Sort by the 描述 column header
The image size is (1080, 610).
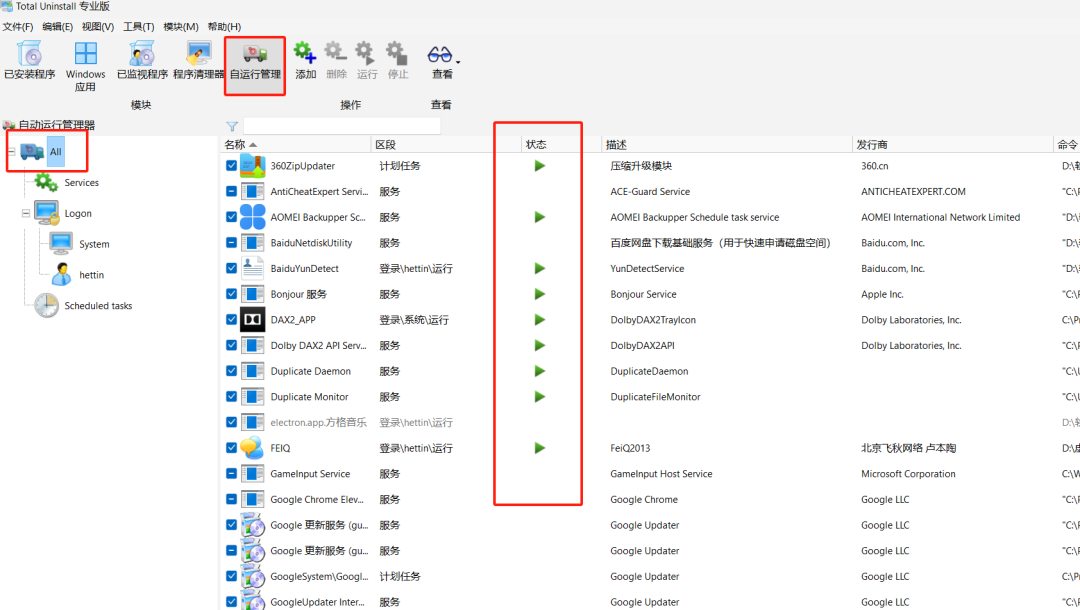[x=727, y=145]
